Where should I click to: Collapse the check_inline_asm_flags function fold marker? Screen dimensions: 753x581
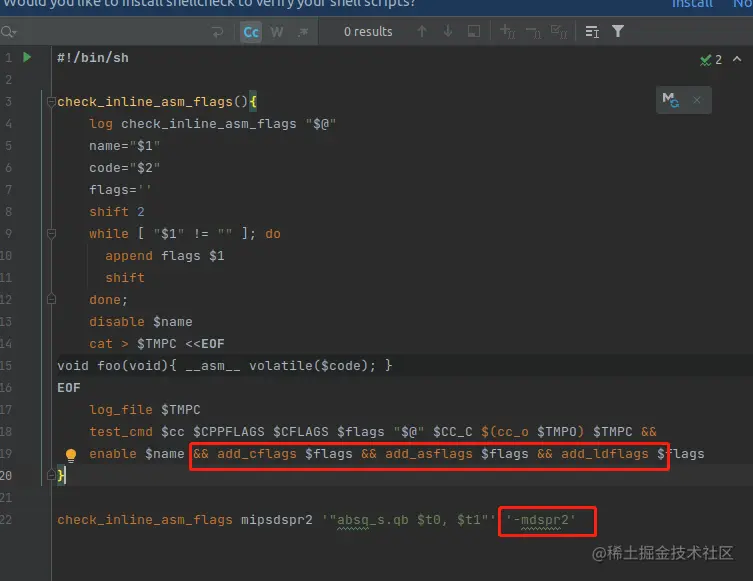(51, 102)
